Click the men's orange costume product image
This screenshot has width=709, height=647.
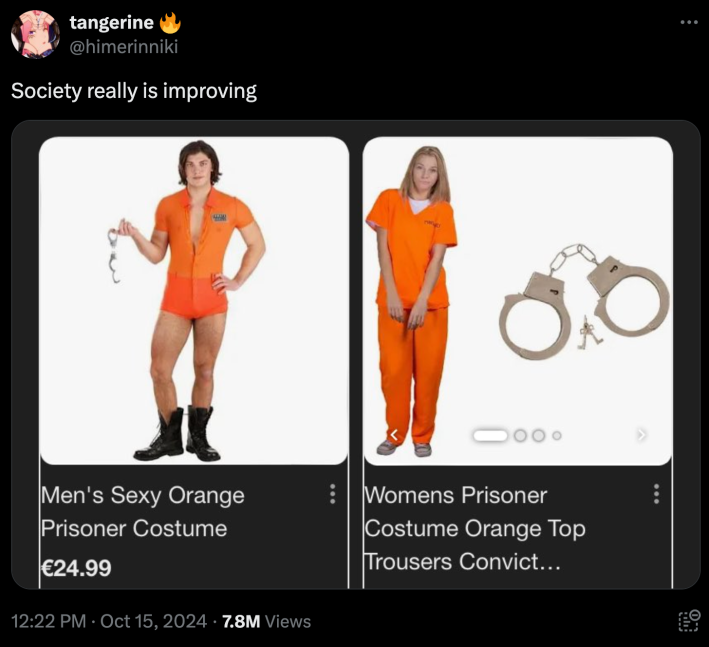tap(194, 301)
